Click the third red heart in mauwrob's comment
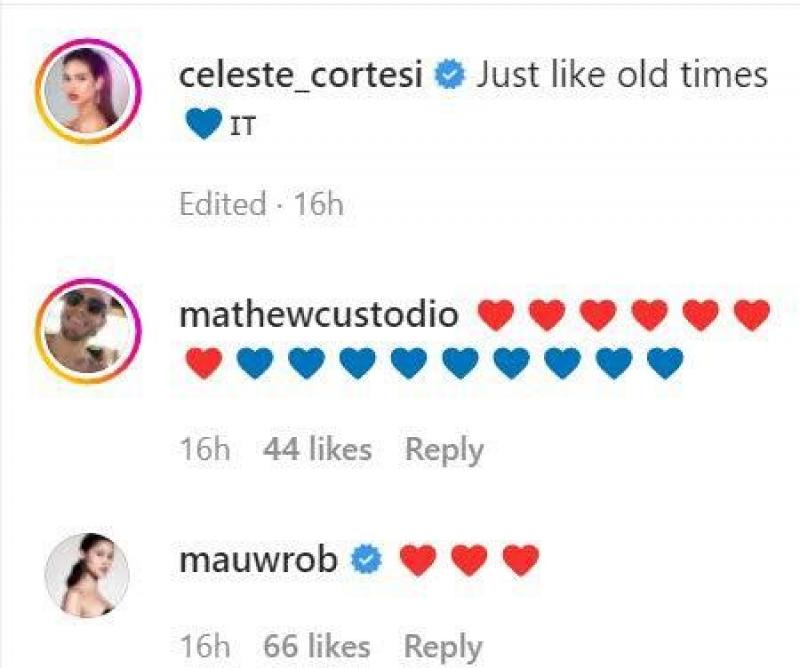The height and width of the screenshot is (668, 800). 520,560
